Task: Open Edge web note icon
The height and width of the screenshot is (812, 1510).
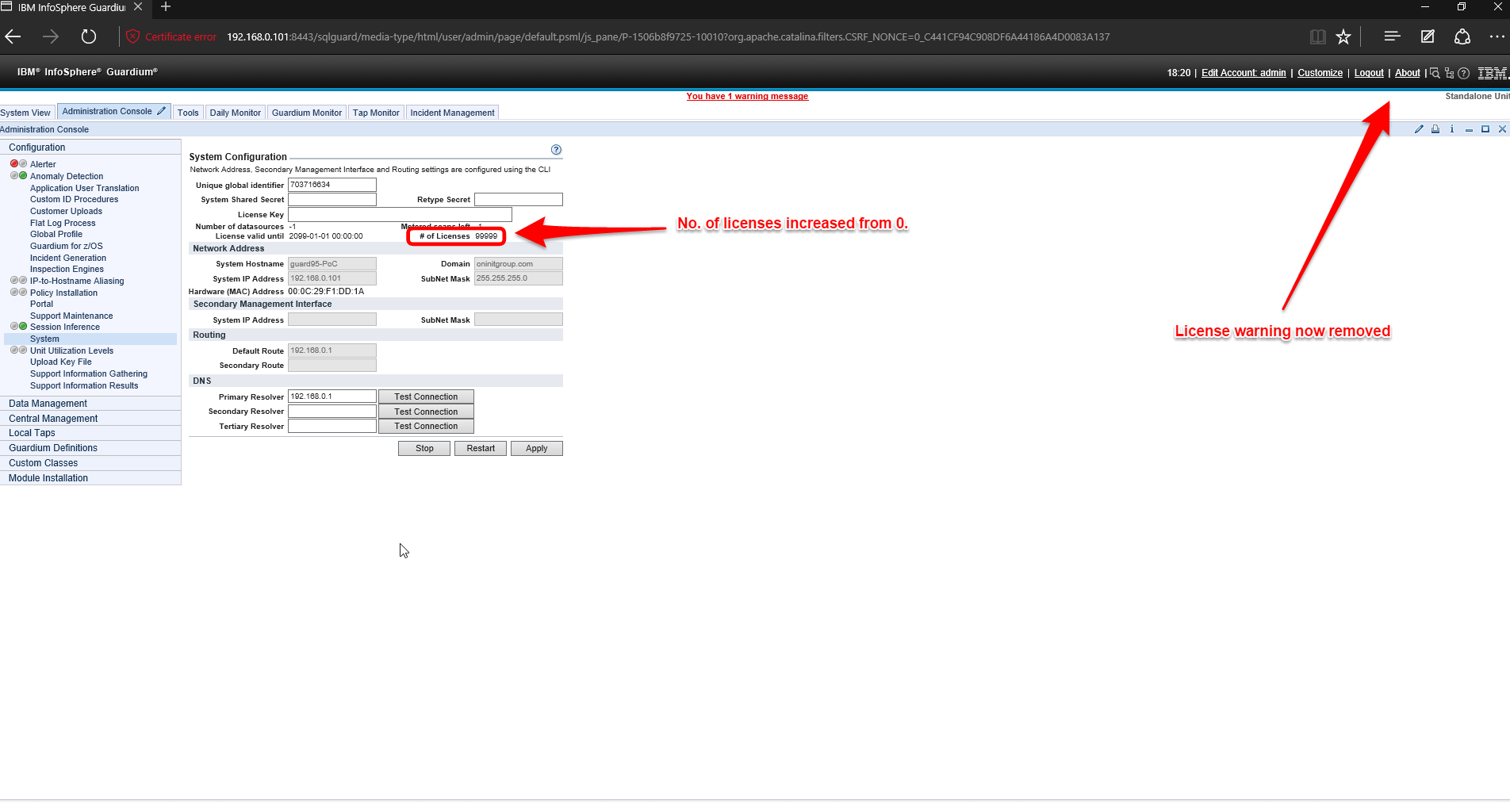Action: pyautogui.click(x=1428, y=36)
